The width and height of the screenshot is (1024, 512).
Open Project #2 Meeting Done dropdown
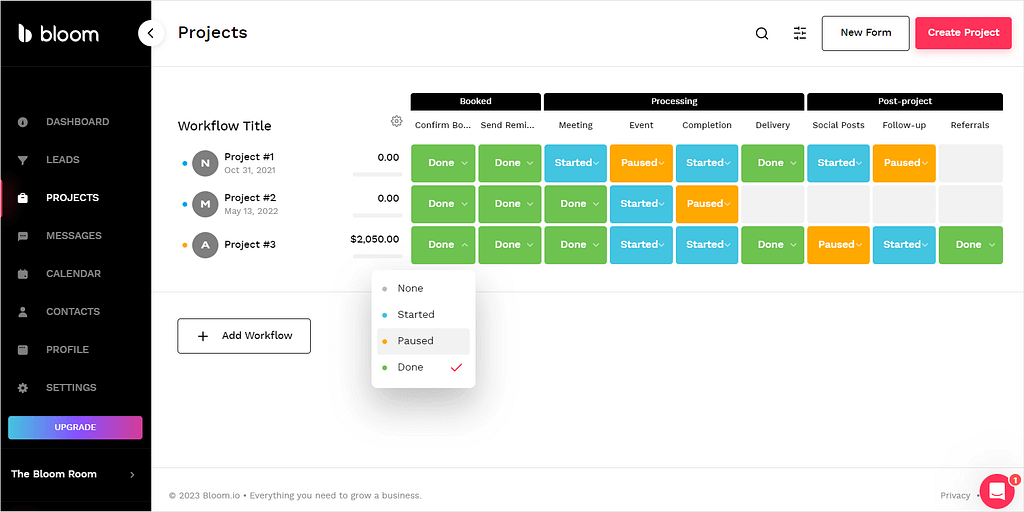575,204
